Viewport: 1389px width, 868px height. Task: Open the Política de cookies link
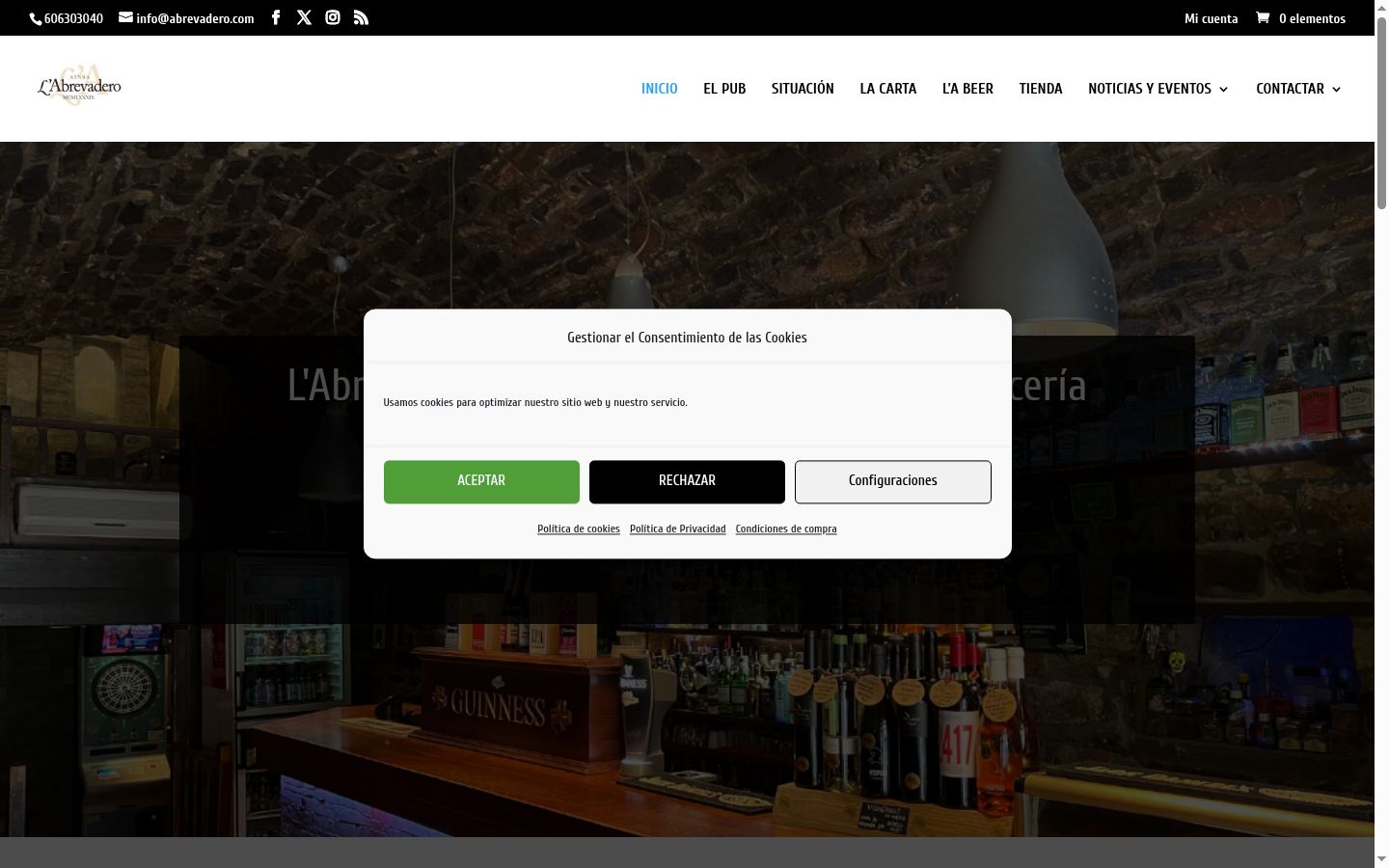click(579, 529)
